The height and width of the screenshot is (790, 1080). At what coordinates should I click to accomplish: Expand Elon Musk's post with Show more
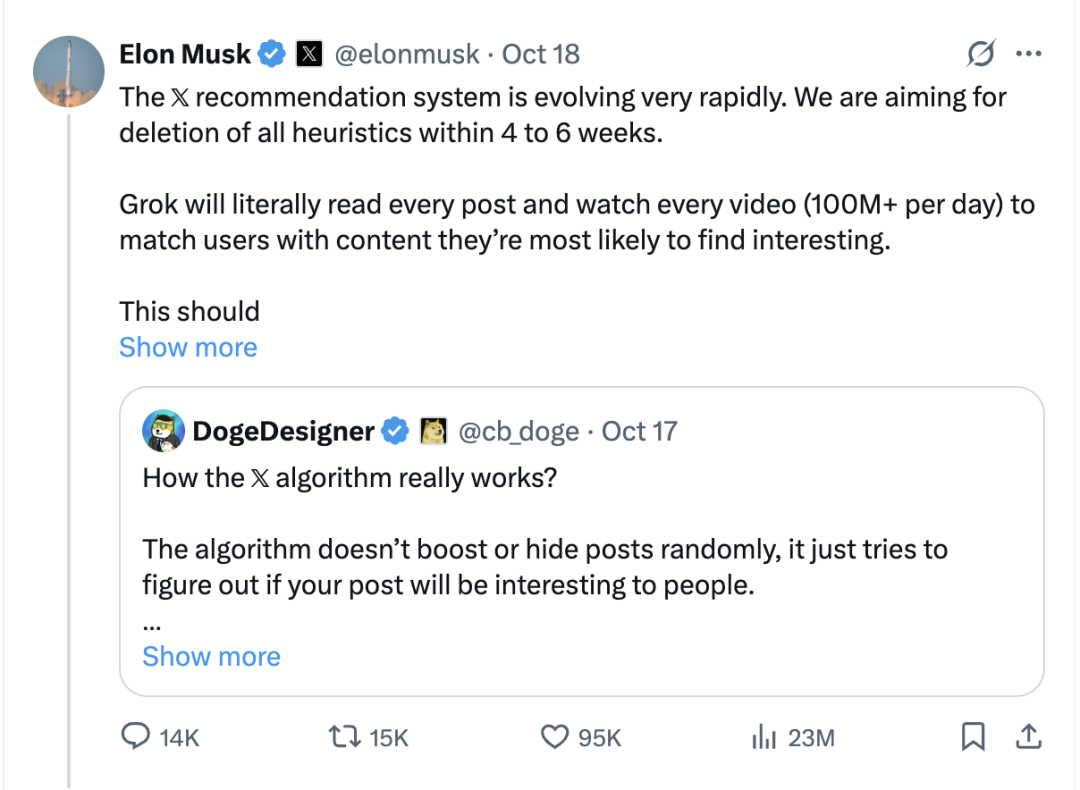[x=188, y=347]
